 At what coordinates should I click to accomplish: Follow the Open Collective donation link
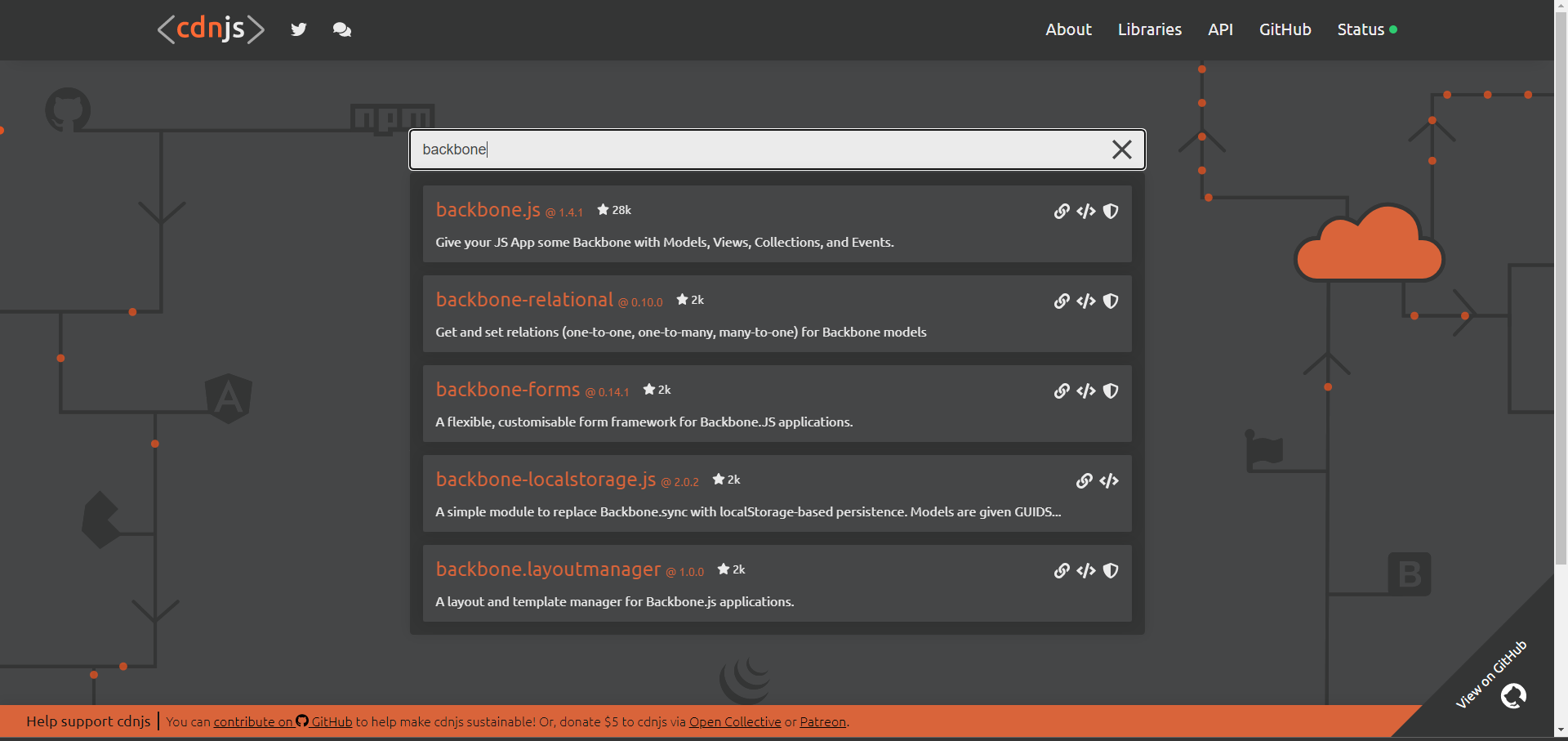pos(734,721)
